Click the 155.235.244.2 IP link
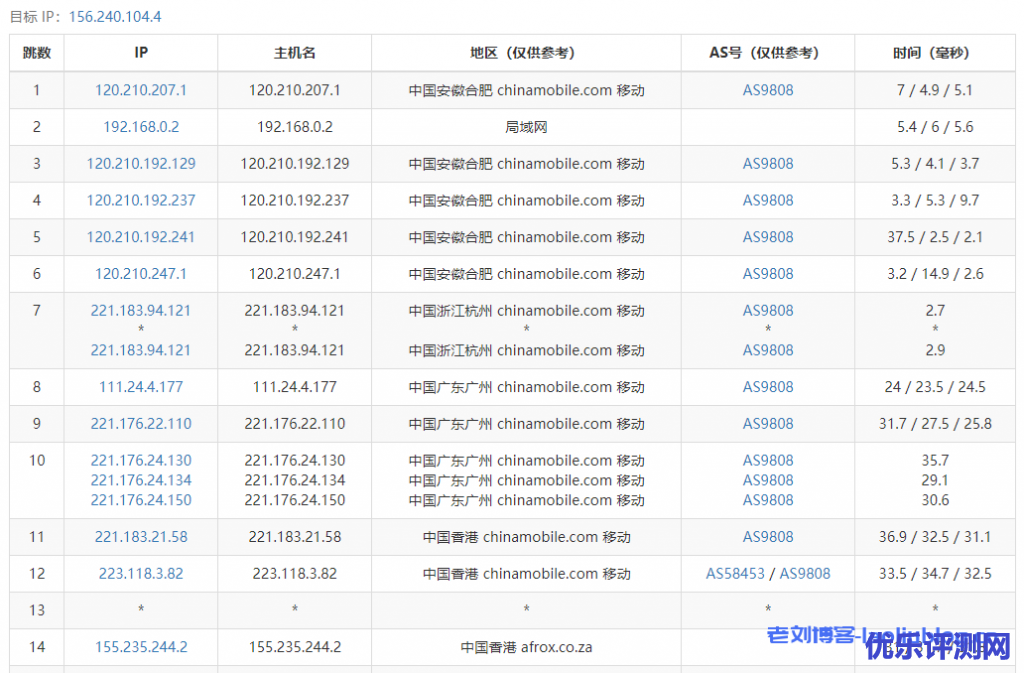Screen dimensions: 1024x673 (x=141, y=647)
